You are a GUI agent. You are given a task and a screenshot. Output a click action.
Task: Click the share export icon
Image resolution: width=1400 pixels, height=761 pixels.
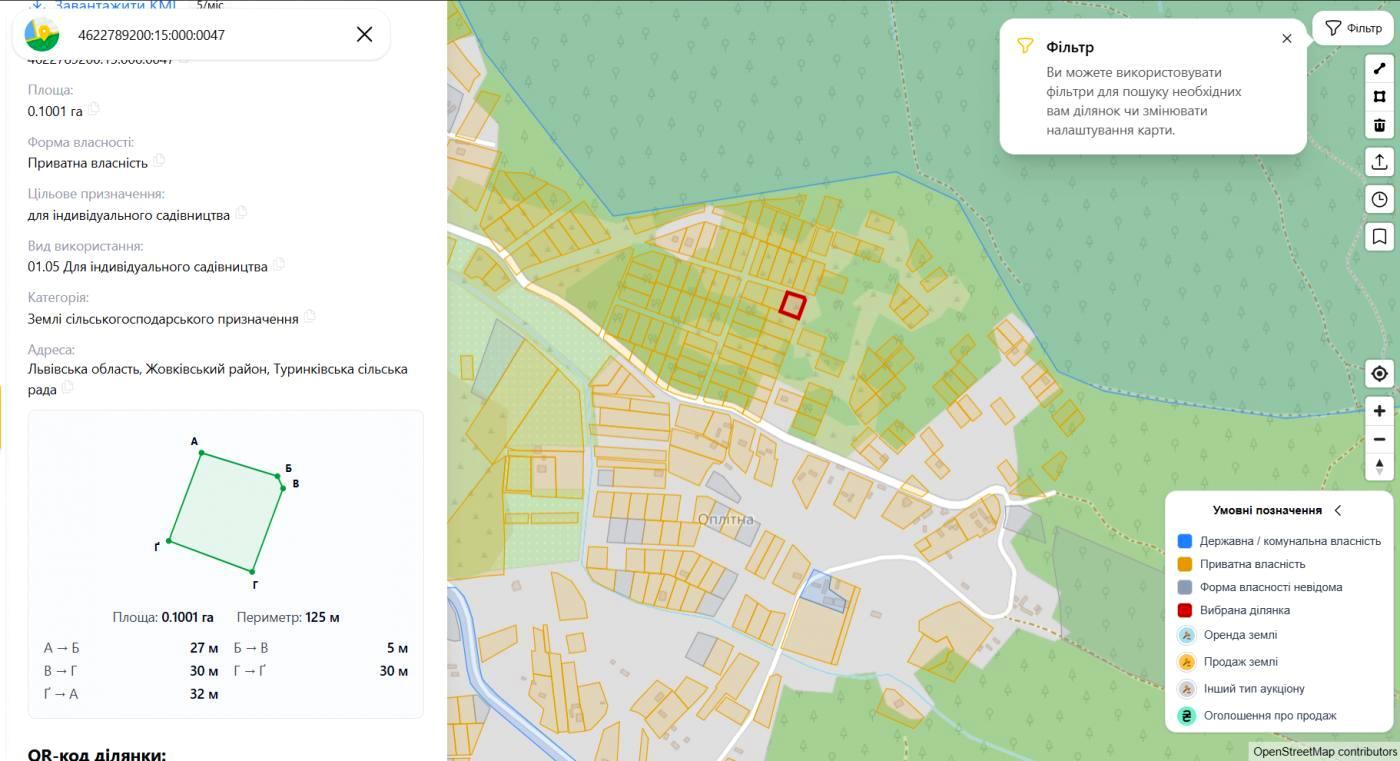pyautogui.click(x=1379, y=162)
